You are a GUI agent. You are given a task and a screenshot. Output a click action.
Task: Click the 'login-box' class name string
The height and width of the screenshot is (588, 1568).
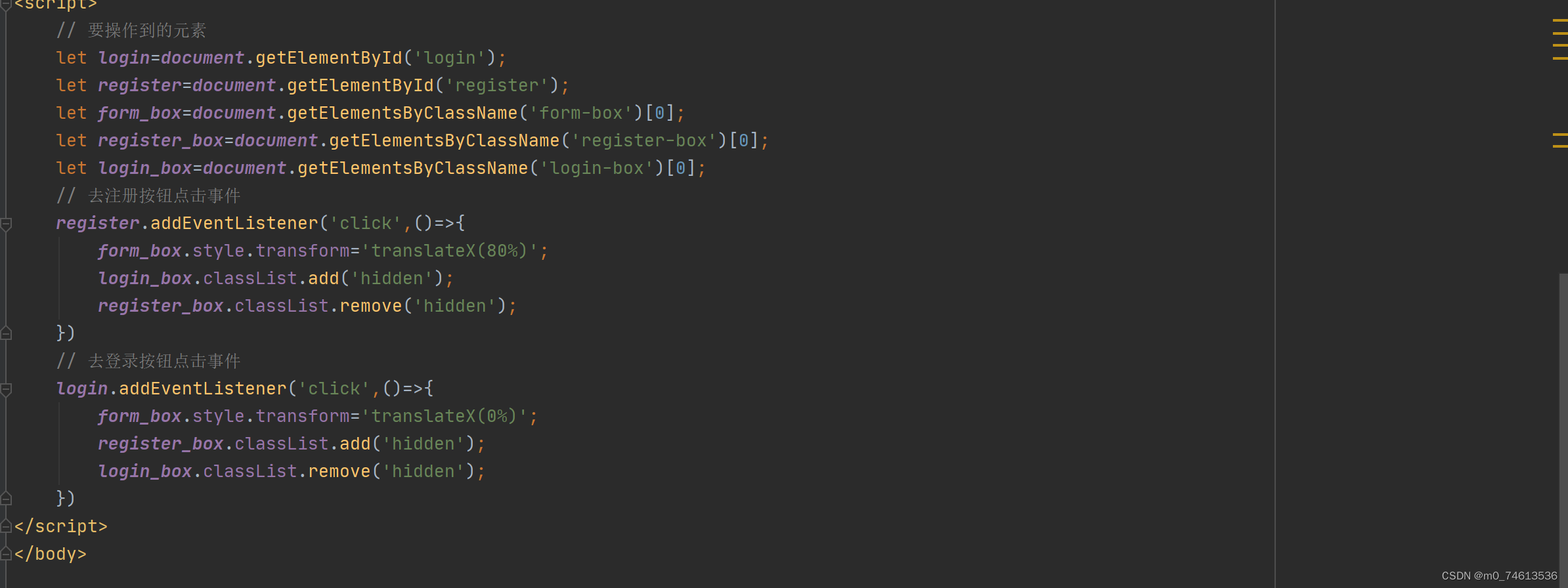point(596,168)
